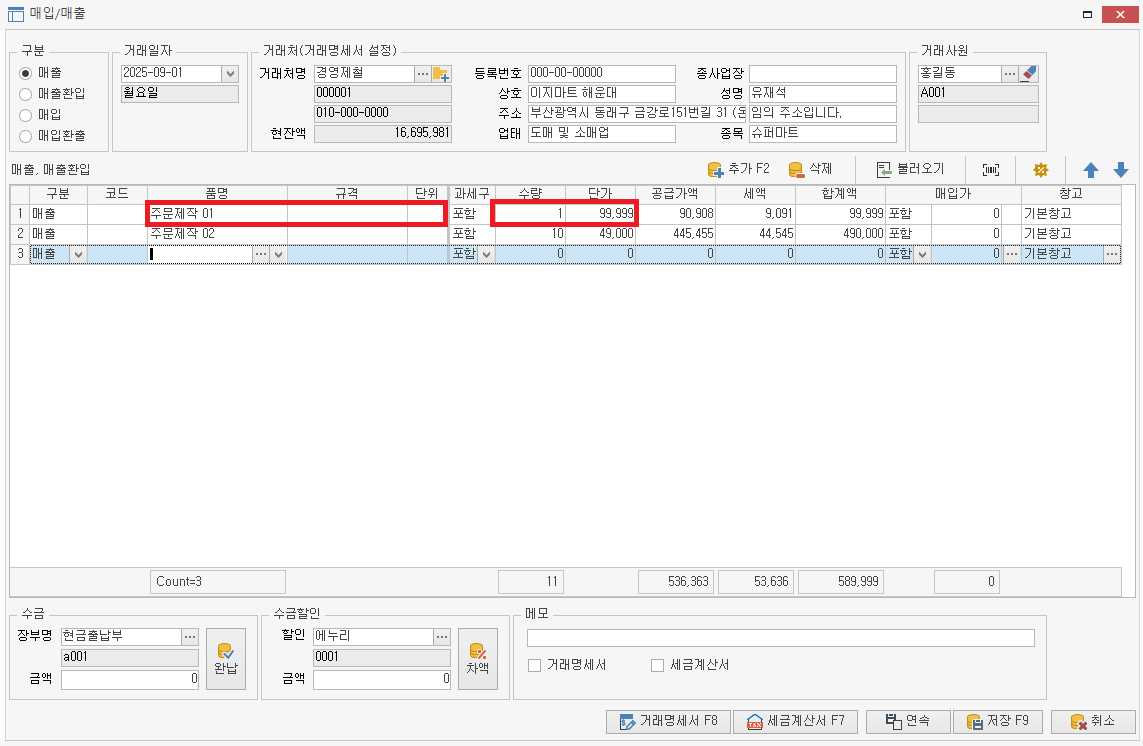The image size is (1143, 746).
Task: Click the barcode scan icon
Action: (991, 169)
